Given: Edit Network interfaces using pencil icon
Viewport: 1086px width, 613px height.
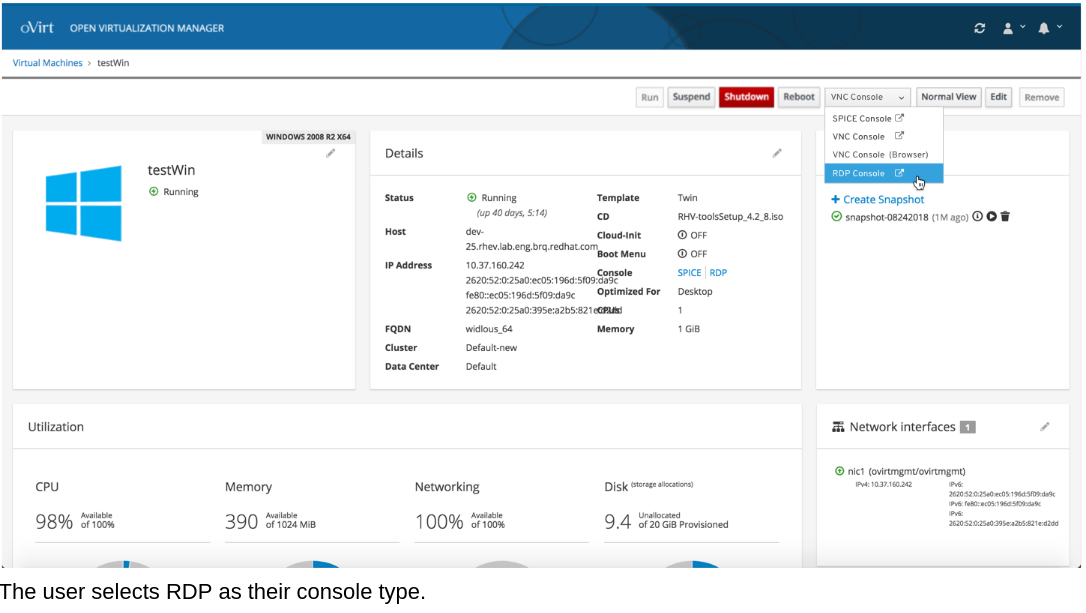Looking at the screenshot, I should click(x=1045, y=426).
